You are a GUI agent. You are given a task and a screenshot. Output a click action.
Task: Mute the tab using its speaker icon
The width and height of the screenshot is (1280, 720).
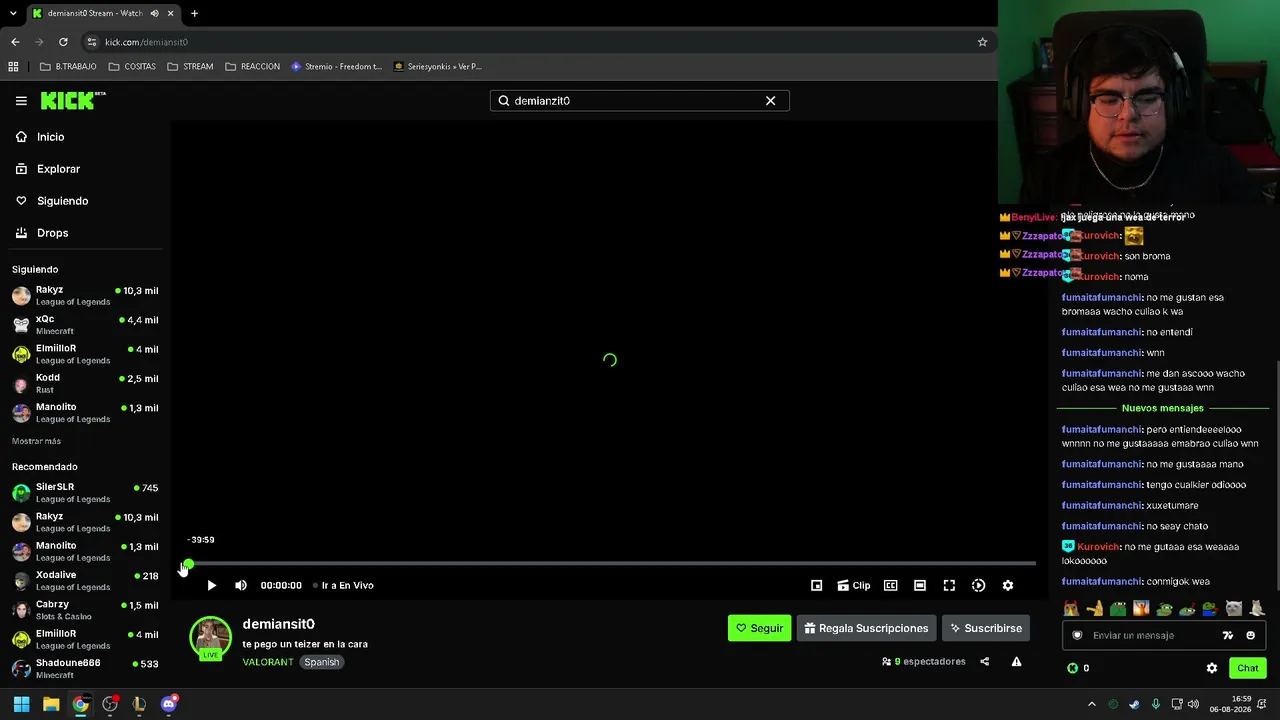(x=154, y=13)
